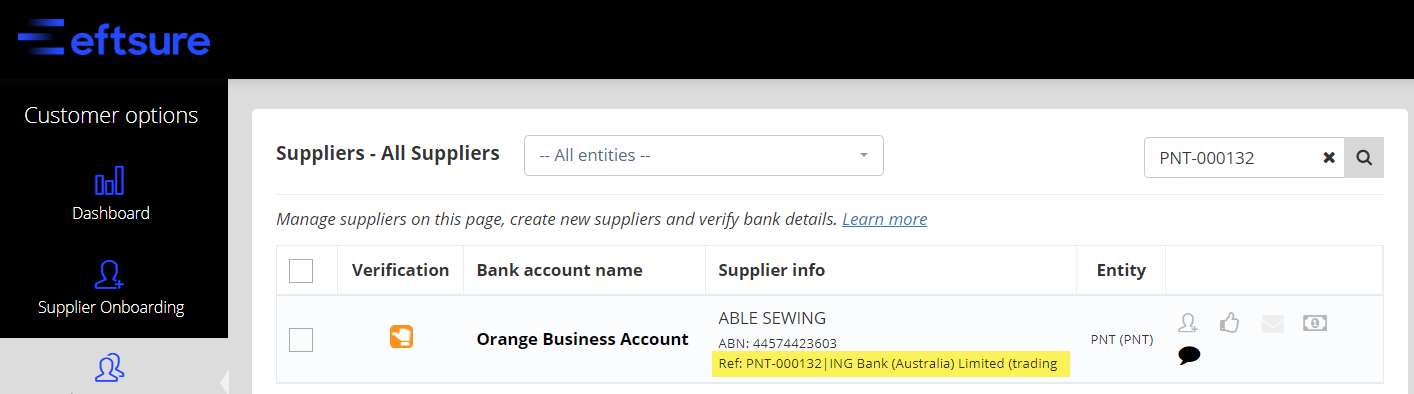Viewport: 1414px width, 394px height.
Task: Open the Dashboard bar chart icon
Action: coord(109,182)
